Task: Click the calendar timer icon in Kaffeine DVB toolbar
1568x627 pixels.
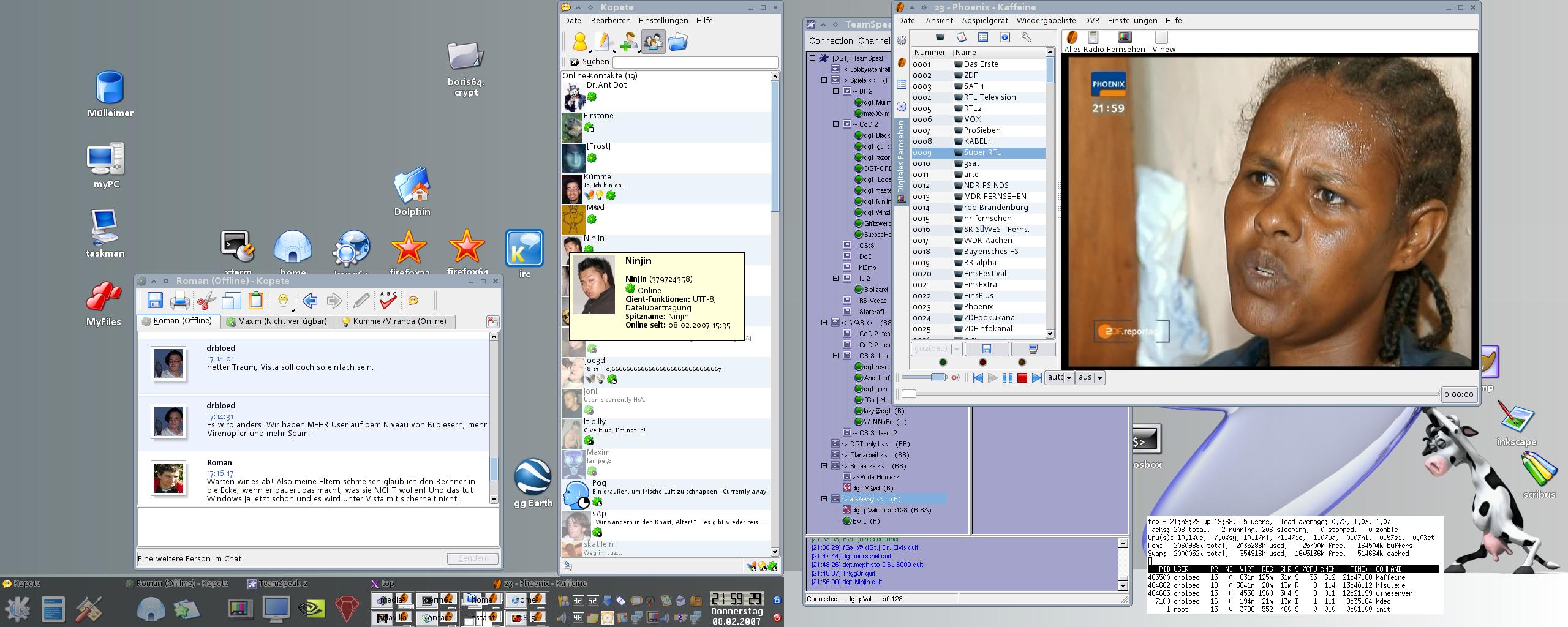Action: point(962,37)
